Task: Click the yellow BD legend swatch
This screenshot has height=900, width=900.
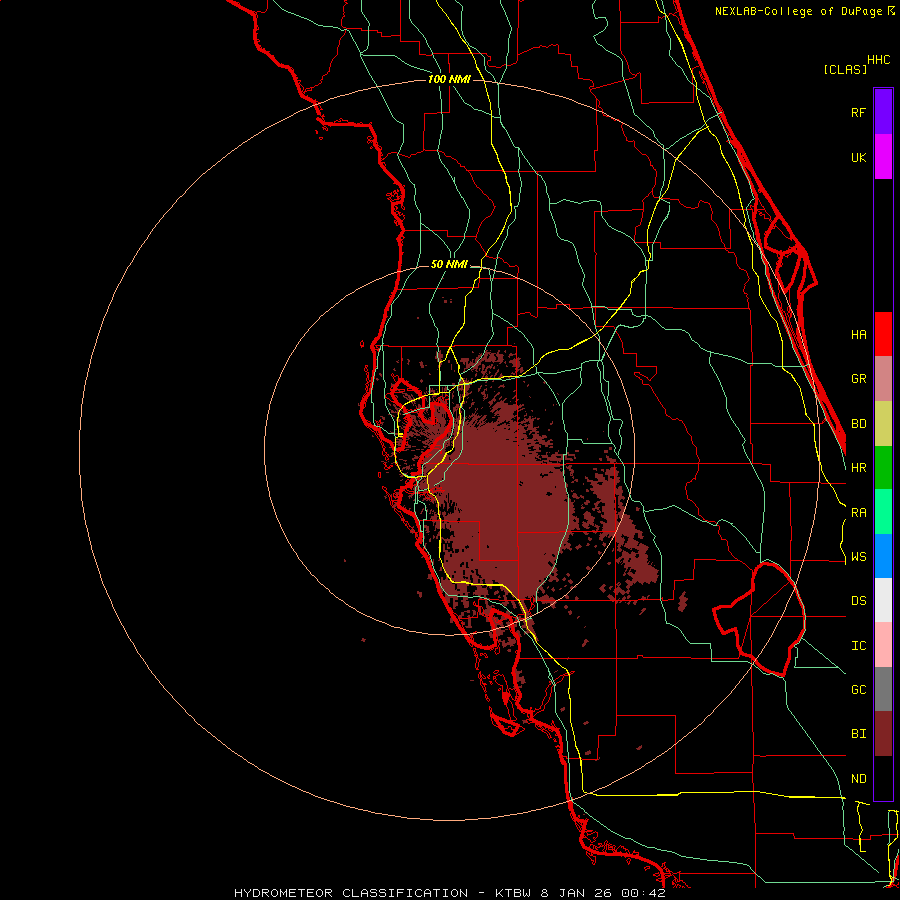Action: point(883,424)
